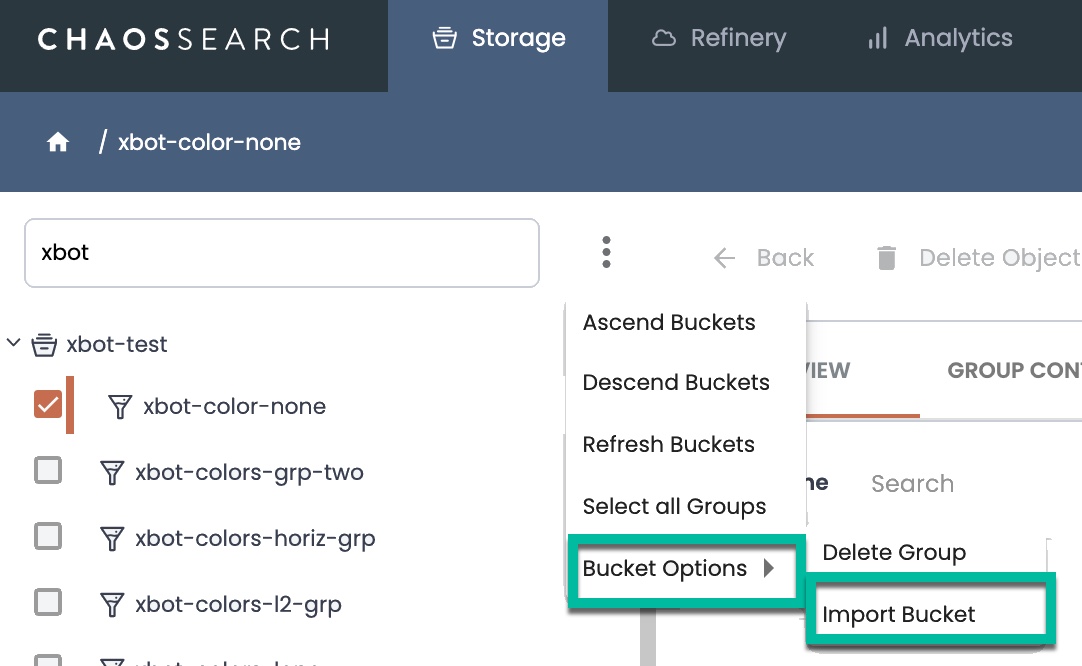Click the CHAOSSEARCH logo
This screenshot has width=1082, height=666.
click(184, 39)
